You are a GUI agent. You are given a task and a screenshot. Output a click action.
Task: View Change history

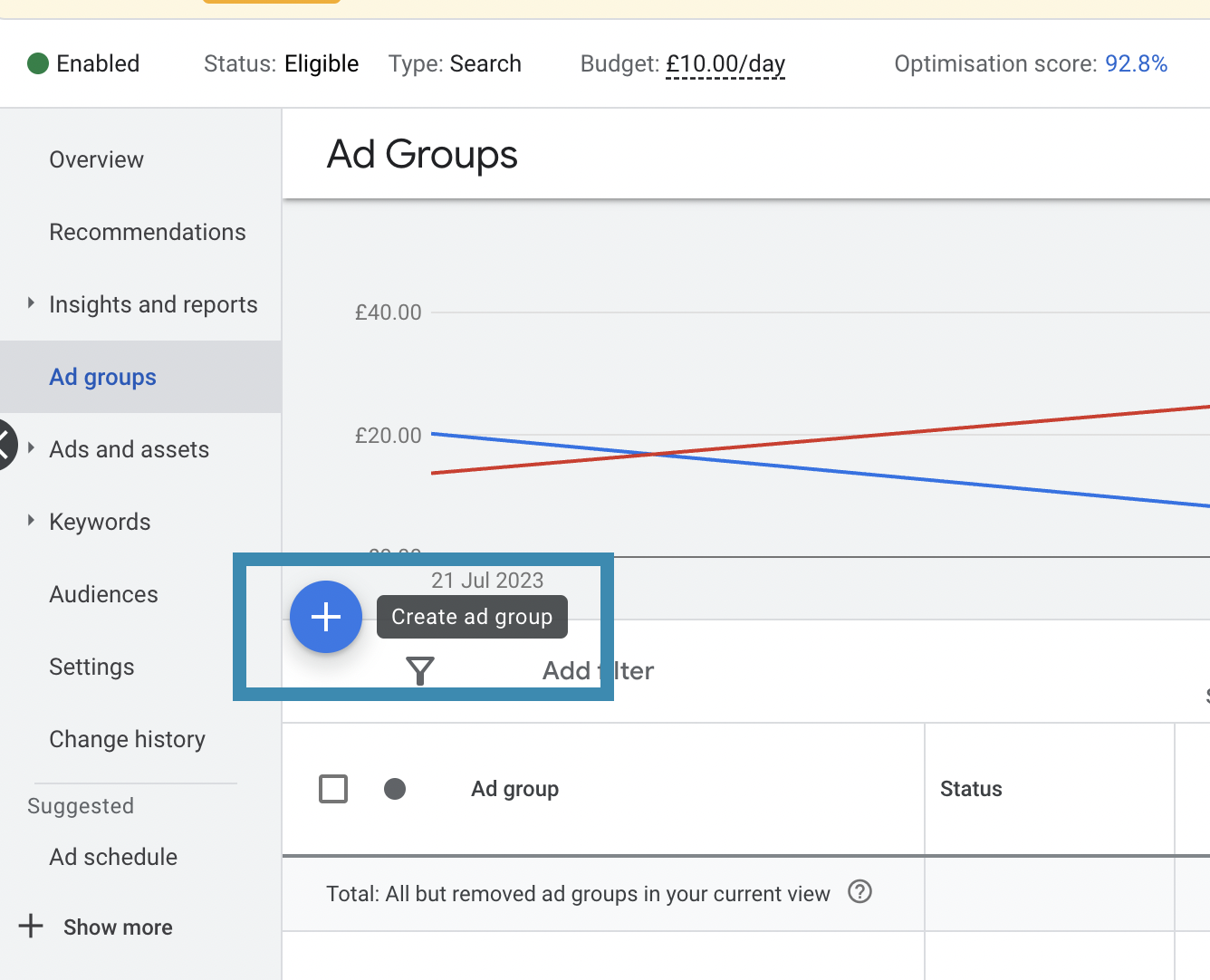tap(127, 739)
